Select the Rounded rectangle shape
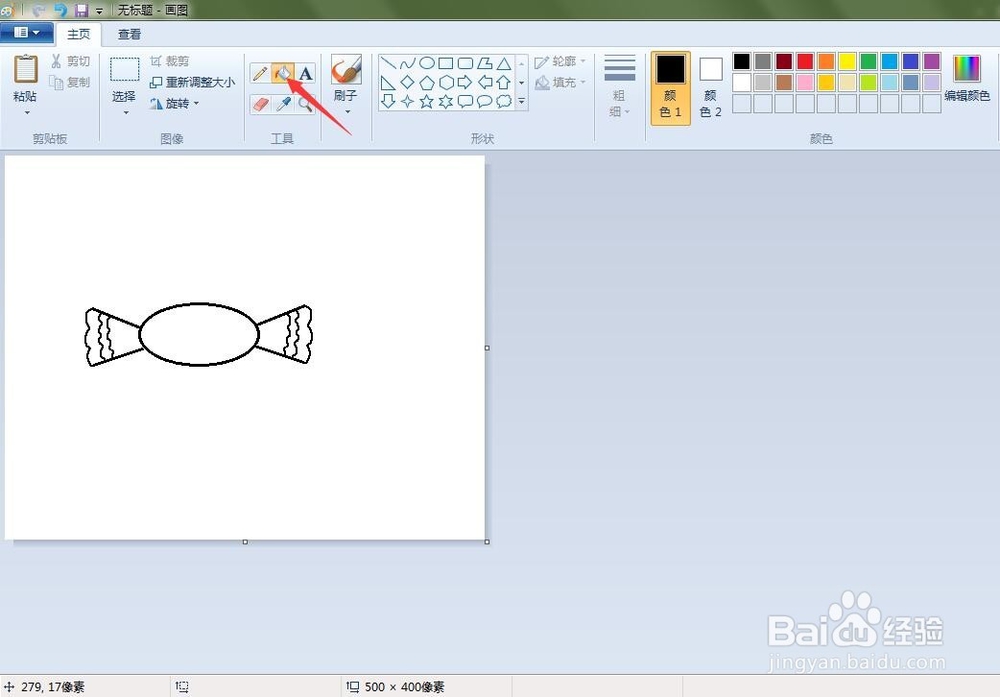Viewport: 1000px width, 697px height. click(x=466, y=63)
